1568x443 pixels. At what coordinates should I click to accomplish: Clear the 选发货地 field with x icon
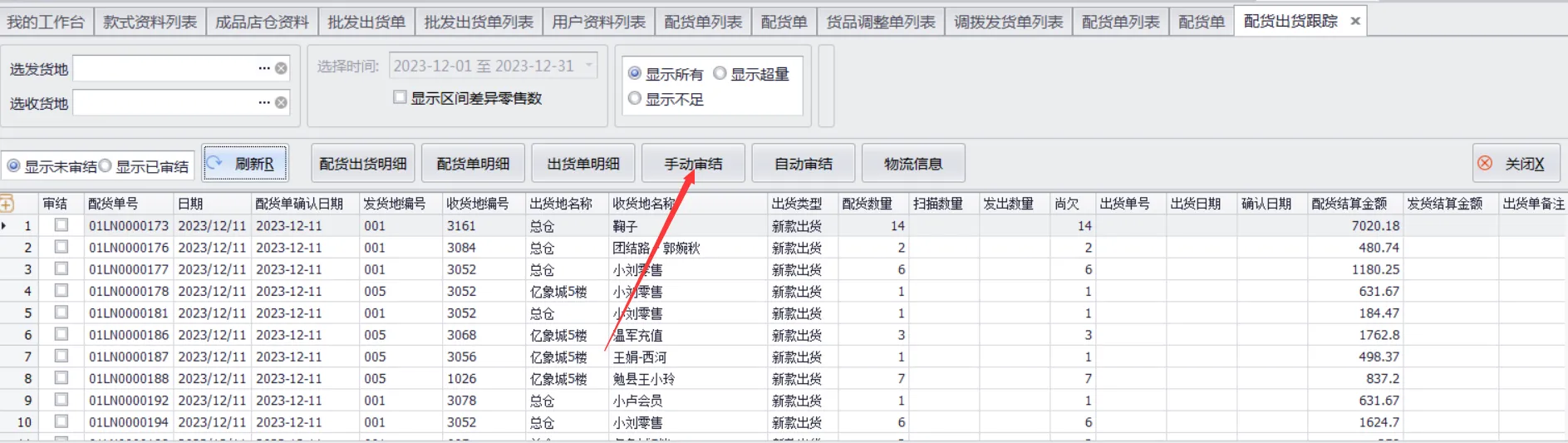point(282,68)
